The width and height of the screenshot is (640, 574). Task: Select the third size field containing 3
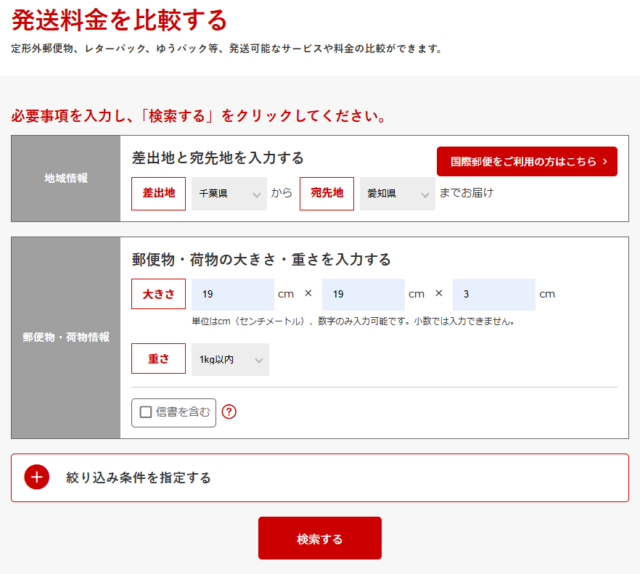click(494, 294)
